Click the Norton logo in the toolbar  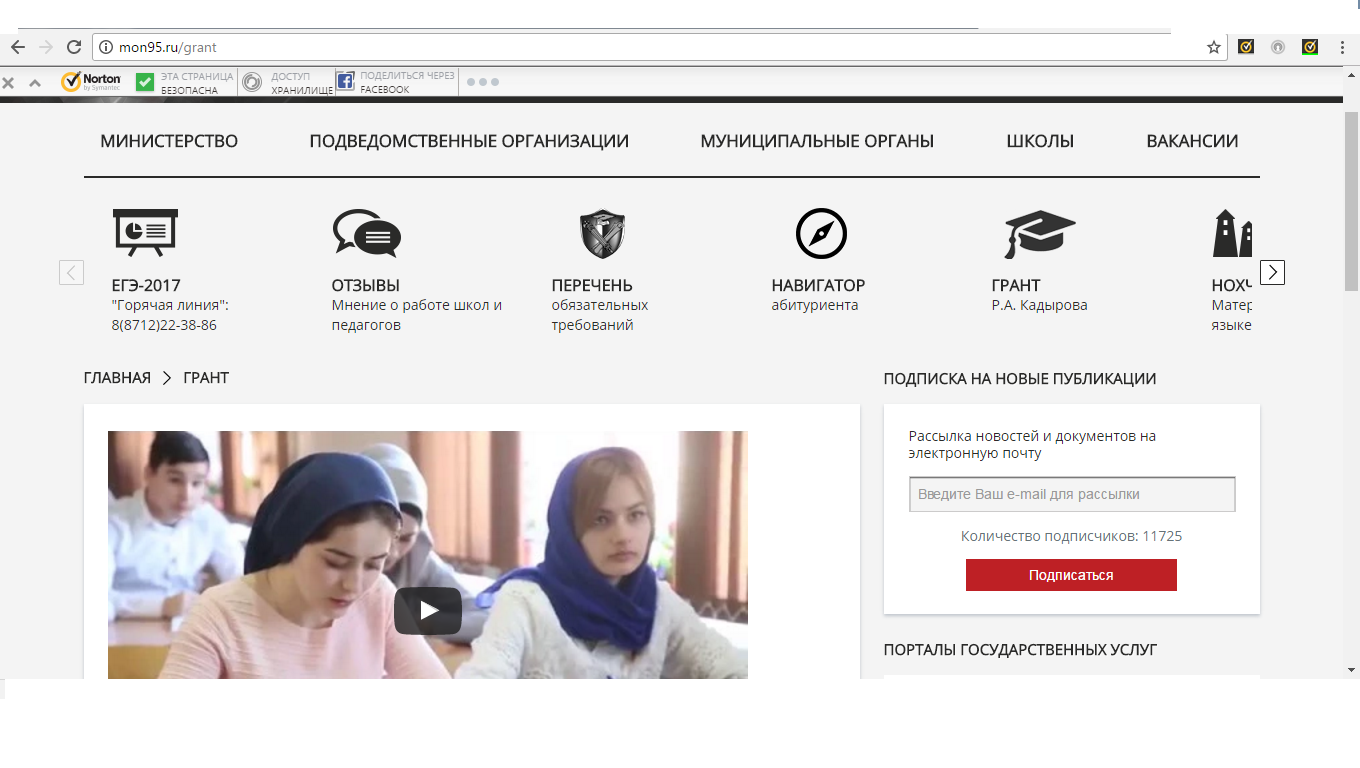(x=91, y=82)
